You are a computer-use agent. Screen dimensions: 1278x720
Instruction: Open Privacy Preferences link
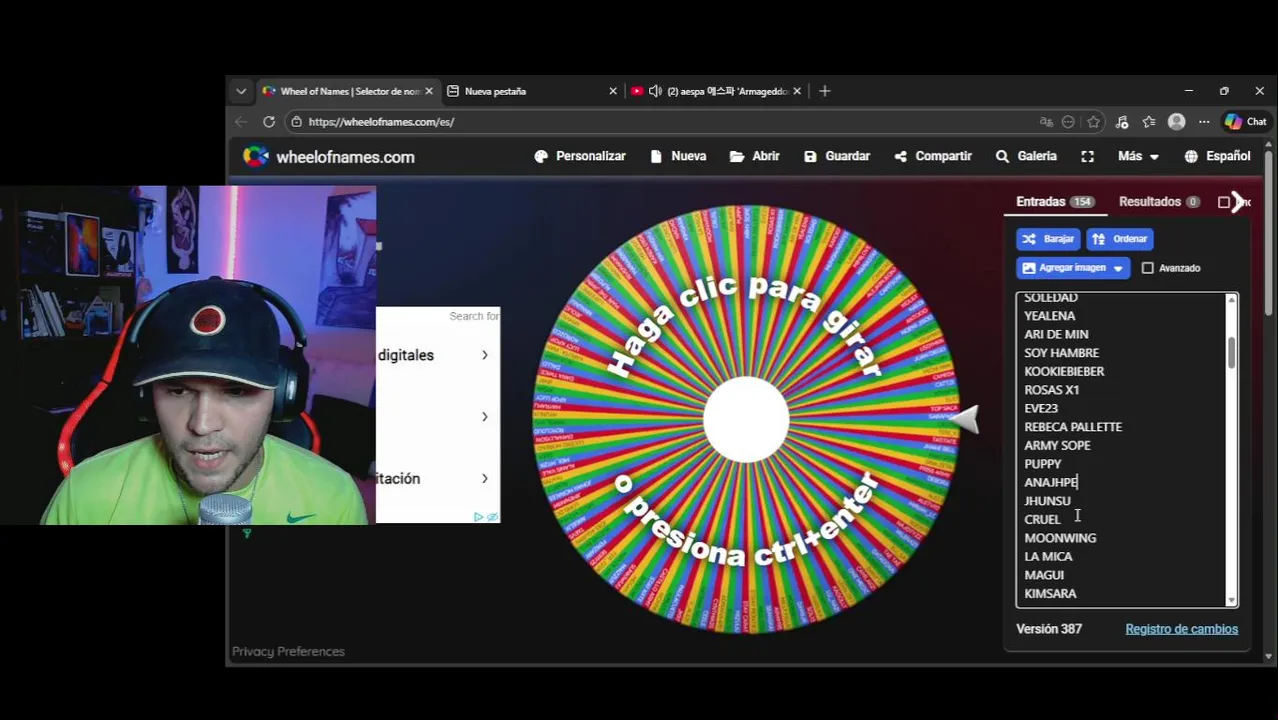pyautogui.click(x=288, y=651)
